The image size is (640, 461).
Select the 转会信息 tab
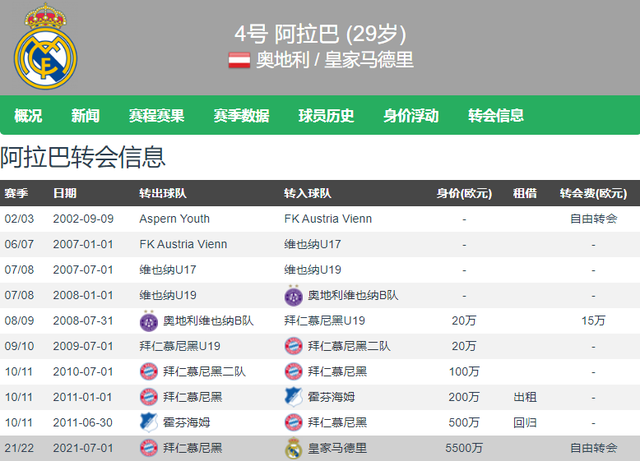point(496,116)
